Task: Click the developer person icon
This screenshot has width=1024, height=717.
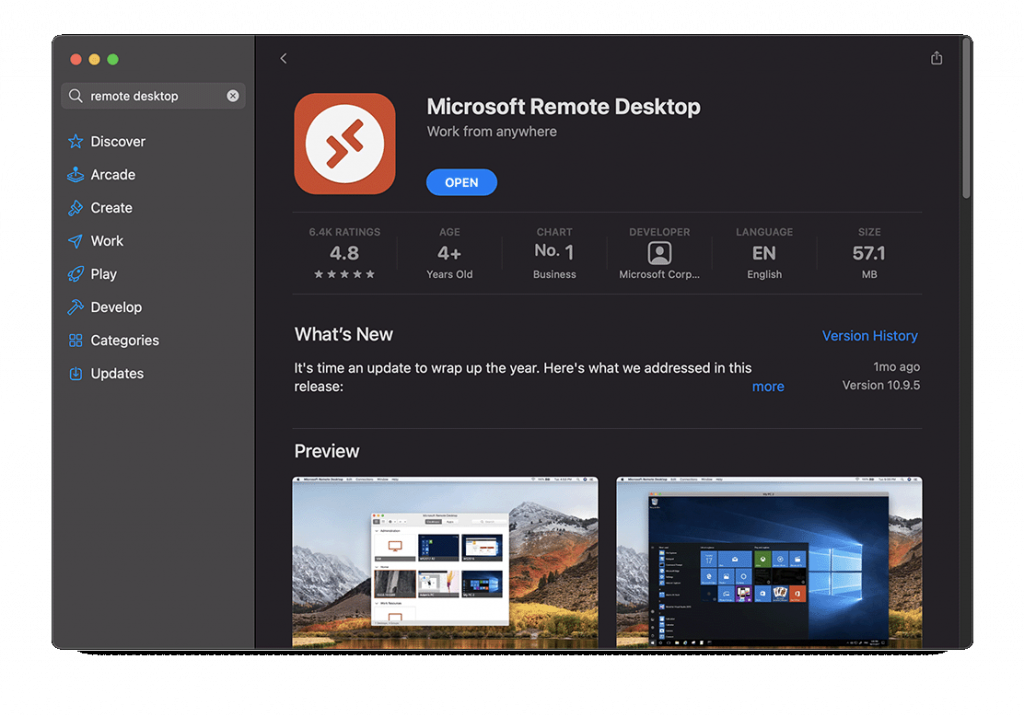Action: pos(660,253)
